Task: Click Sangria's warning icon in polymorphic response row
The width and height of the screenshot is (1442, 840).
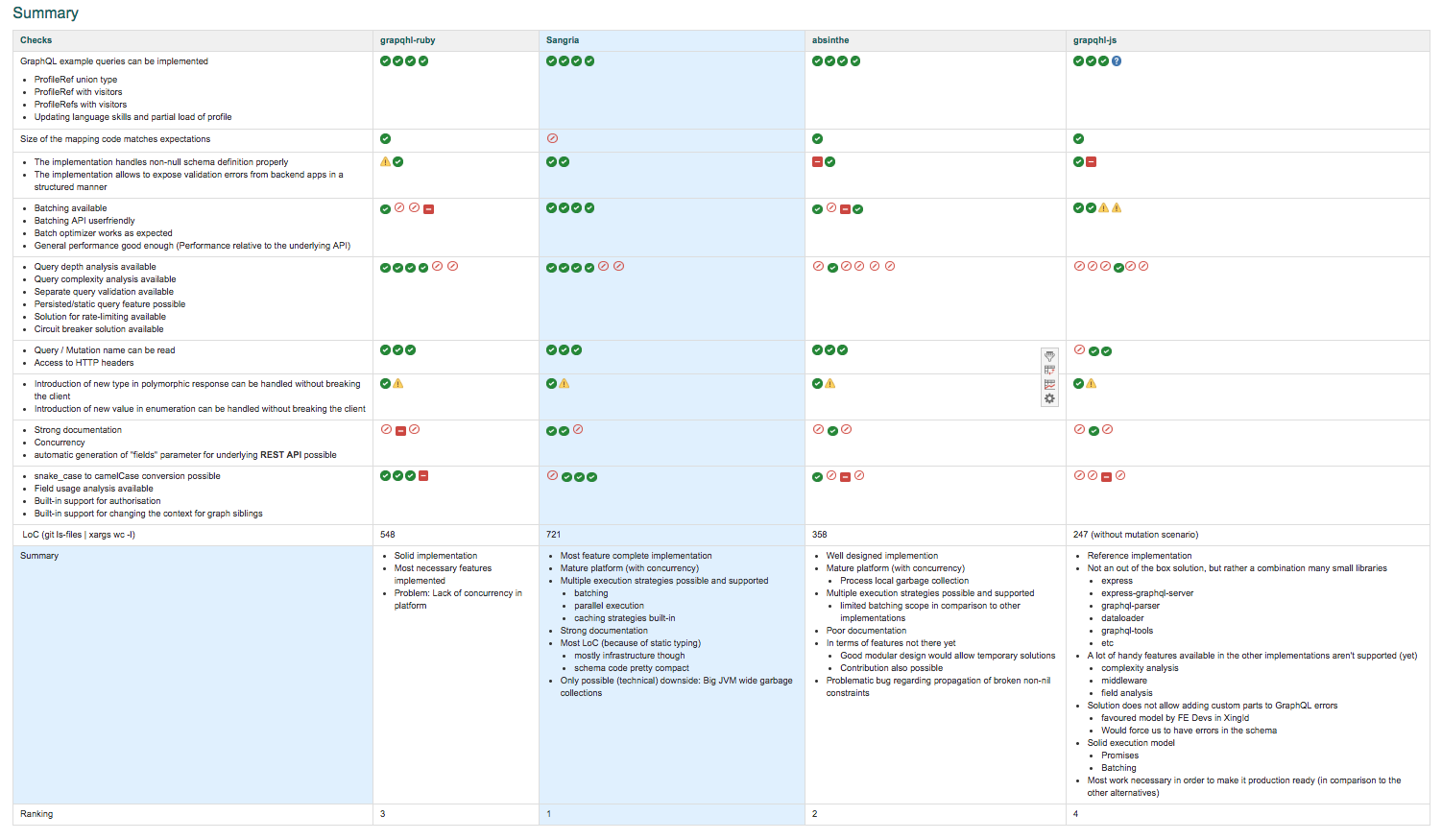Action: (x=565, y=383)
